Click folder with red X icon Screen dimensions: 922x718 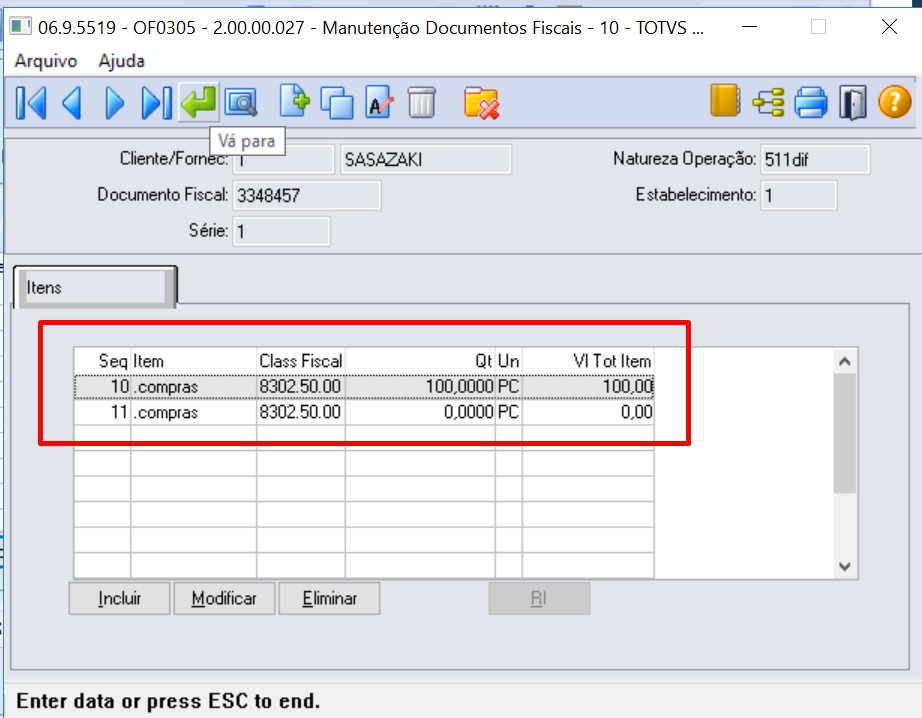point(481,103)
